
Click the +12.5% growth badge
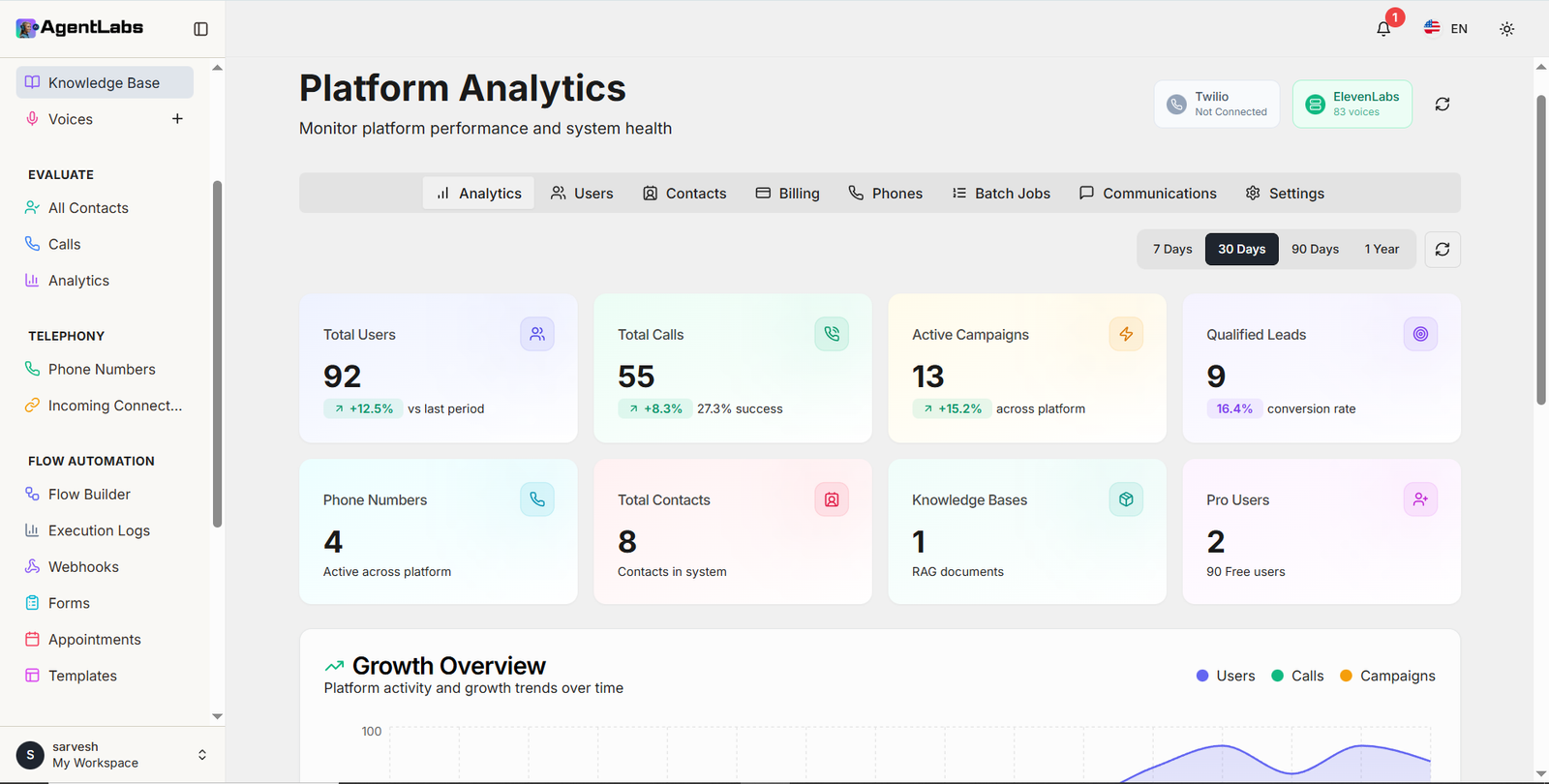pos(362,408)
